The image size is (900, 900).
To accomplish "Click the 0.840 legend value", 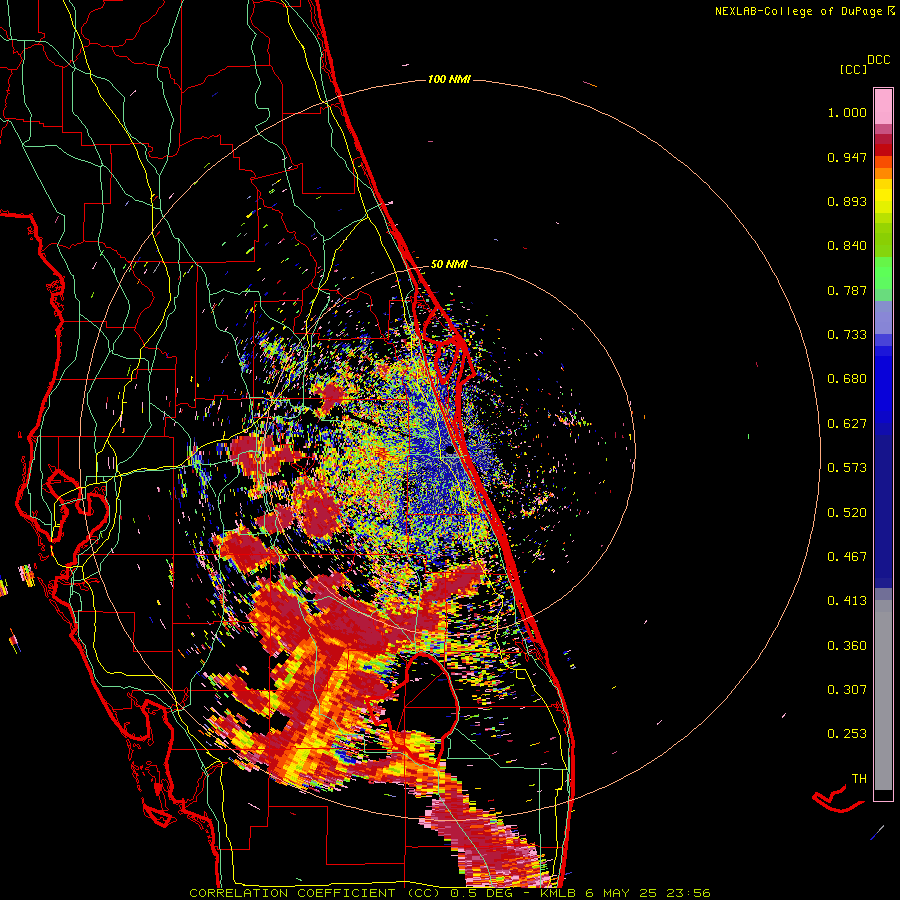I will (847, 246).
